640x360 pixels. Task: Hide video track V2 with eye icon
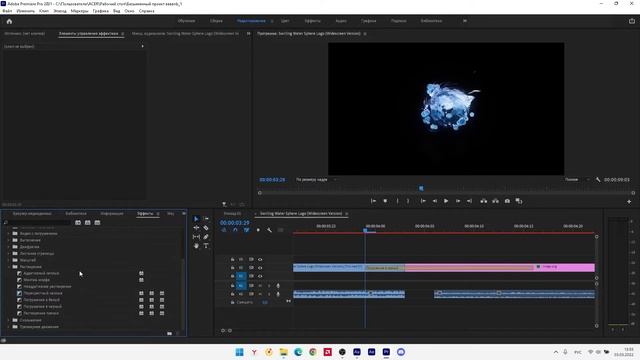260,268
